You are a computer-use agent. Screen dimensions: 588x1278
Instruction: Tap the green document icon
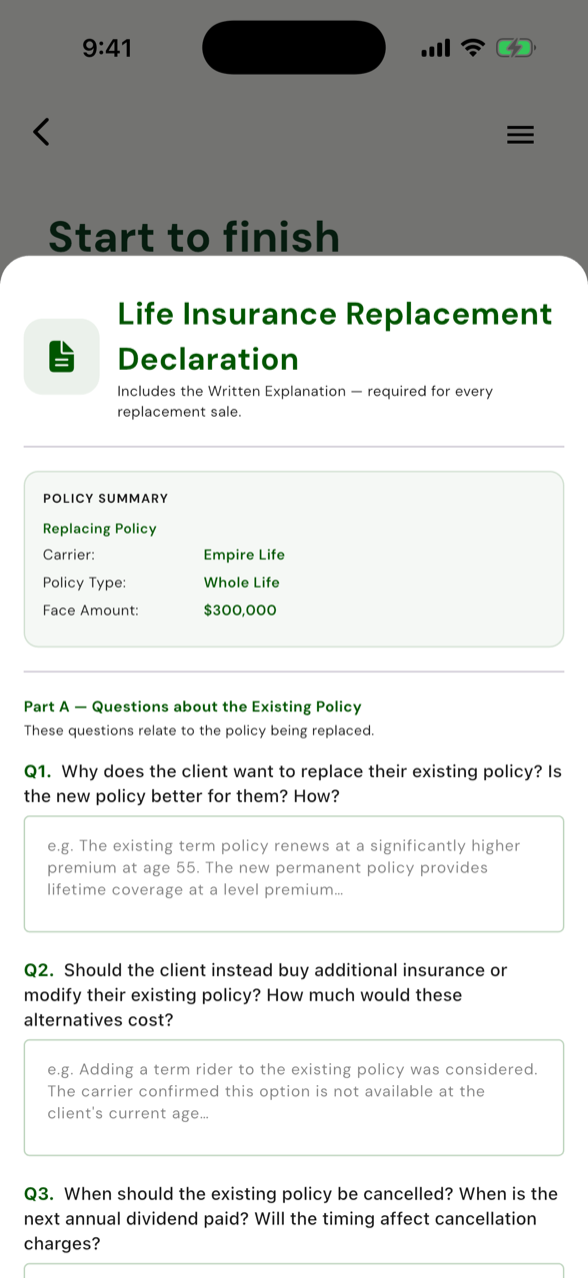click(x=62, y=356)
